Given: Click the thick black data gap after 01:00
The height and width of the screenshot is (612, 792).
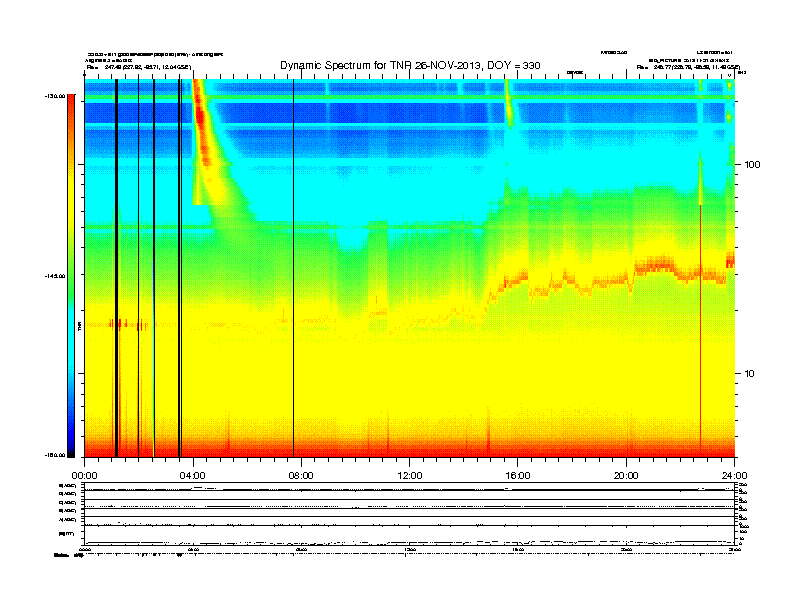Looking at the screenshot, I should 116,268.
